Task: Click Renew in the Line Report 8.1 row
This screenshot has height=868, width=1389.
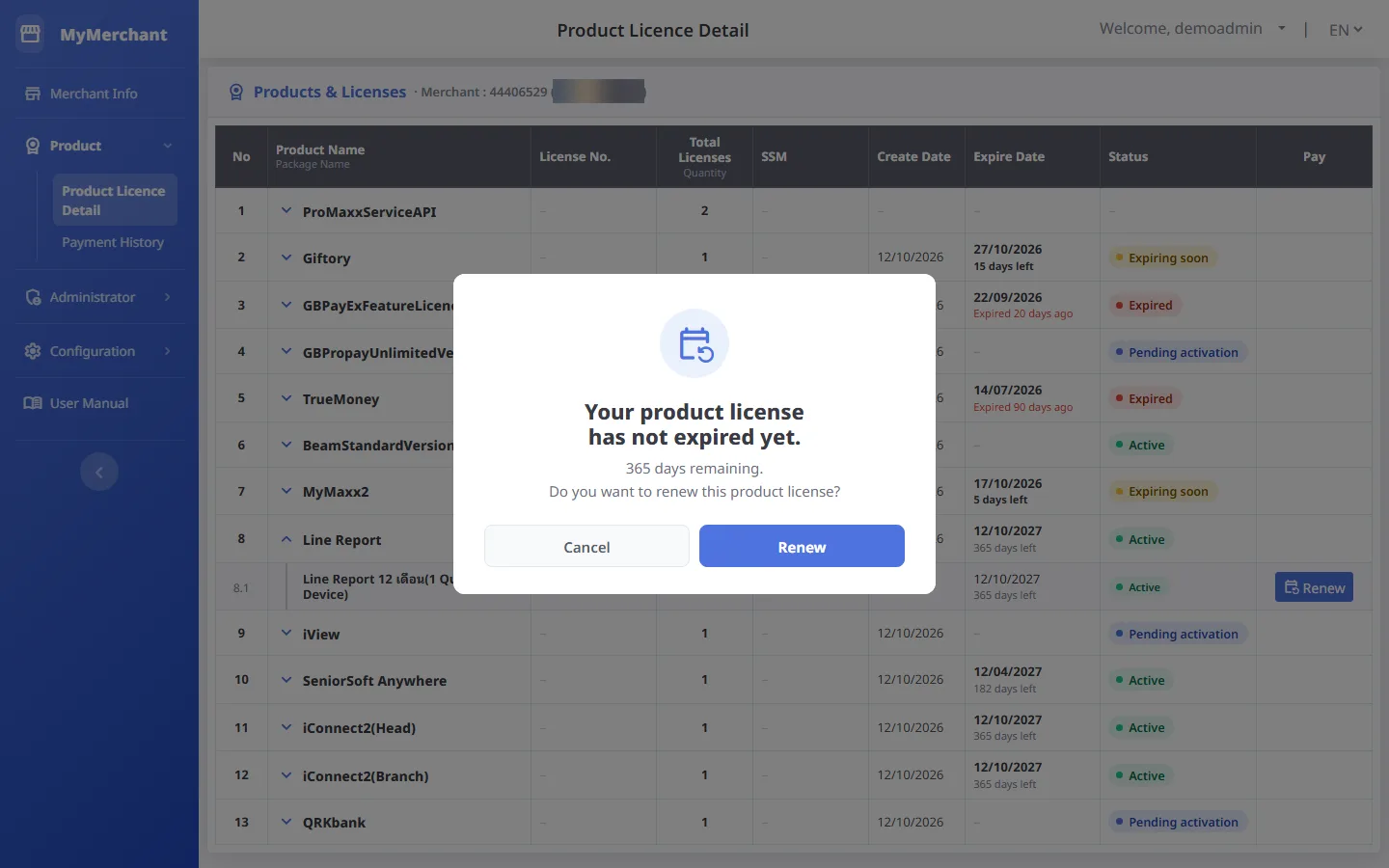Action: 1314,587
